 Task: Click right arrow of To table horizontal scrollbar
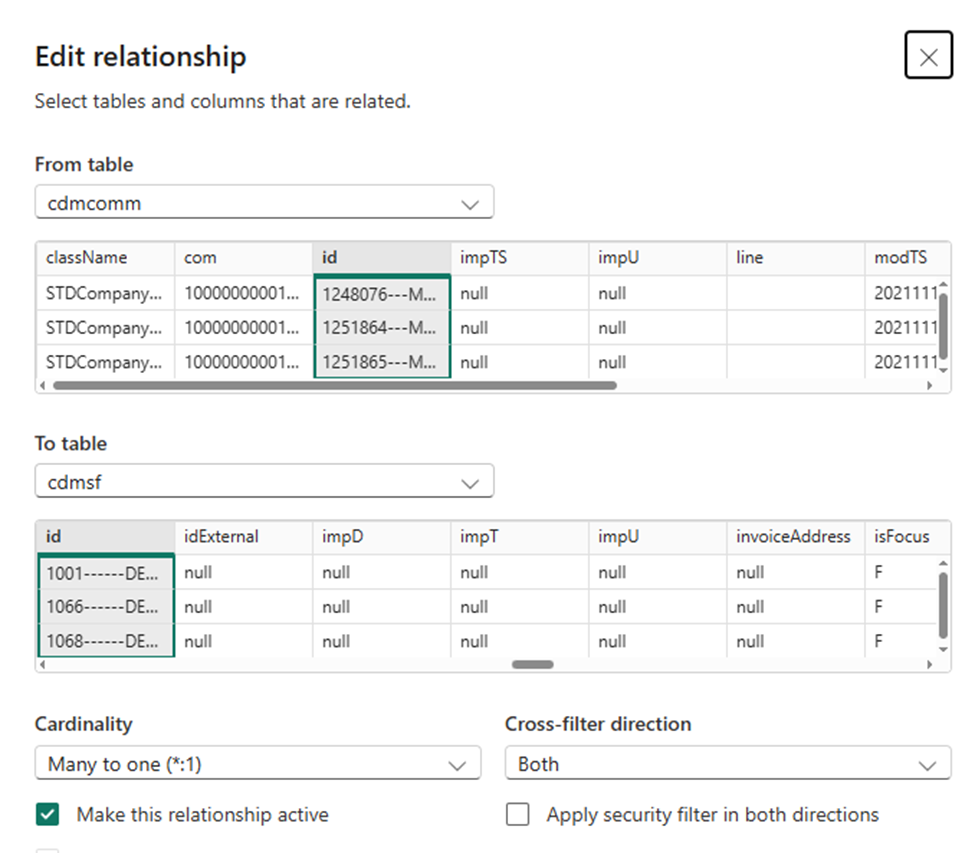[x=930, y=665]
